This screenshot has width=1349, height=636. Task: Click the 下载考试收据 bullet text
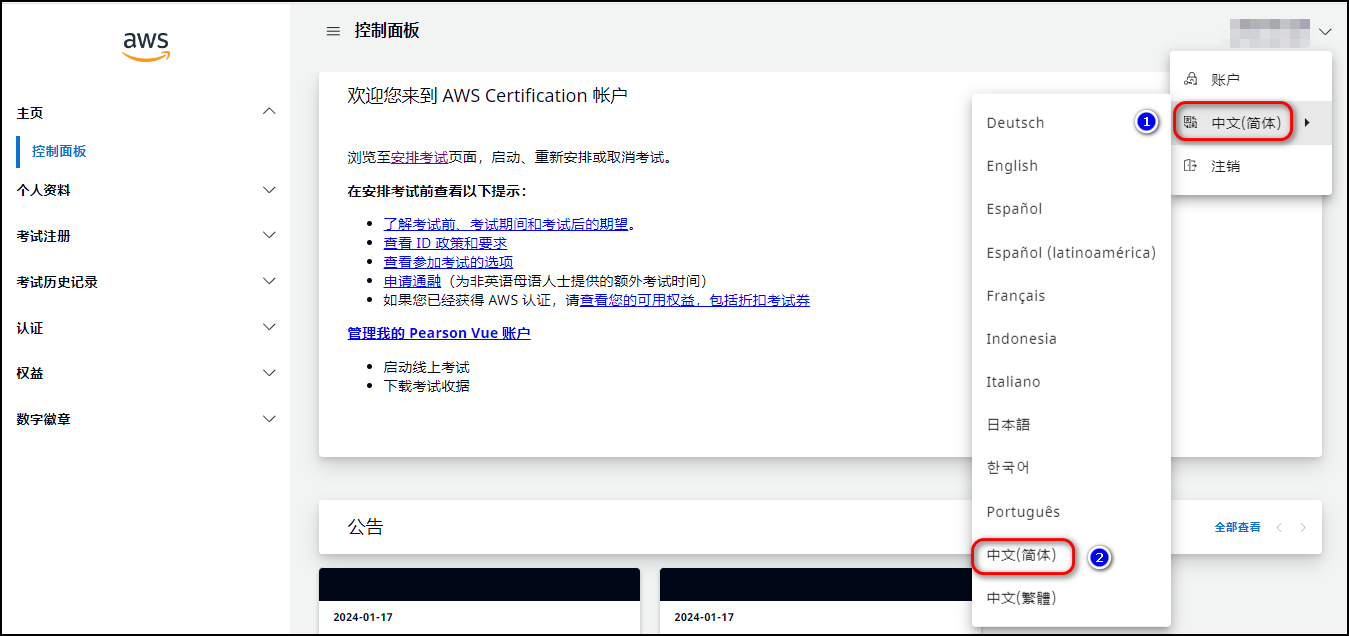[x=426, y=386]
